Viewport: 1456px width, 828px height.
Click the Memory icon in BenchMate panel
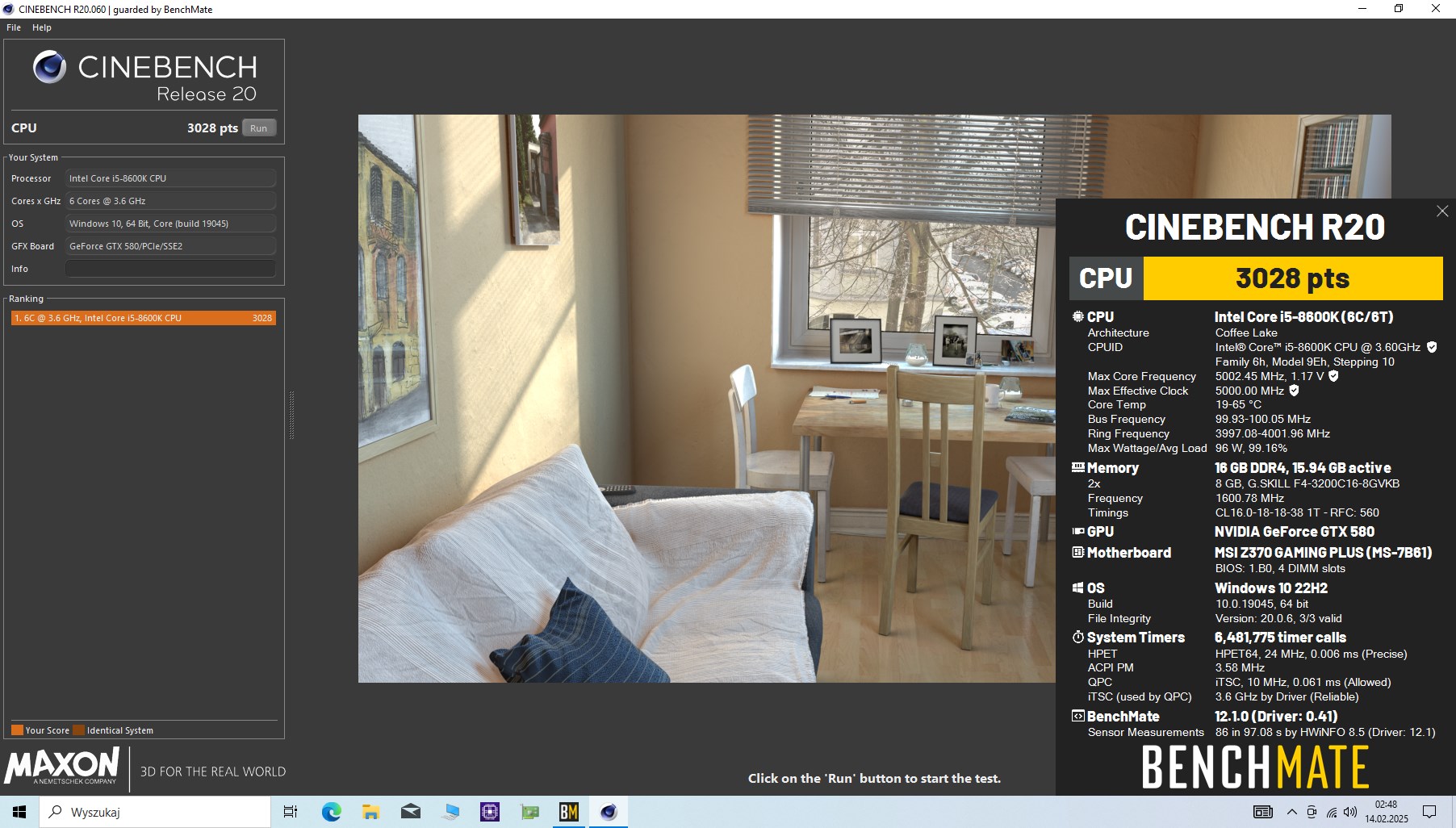point(1077,467)
